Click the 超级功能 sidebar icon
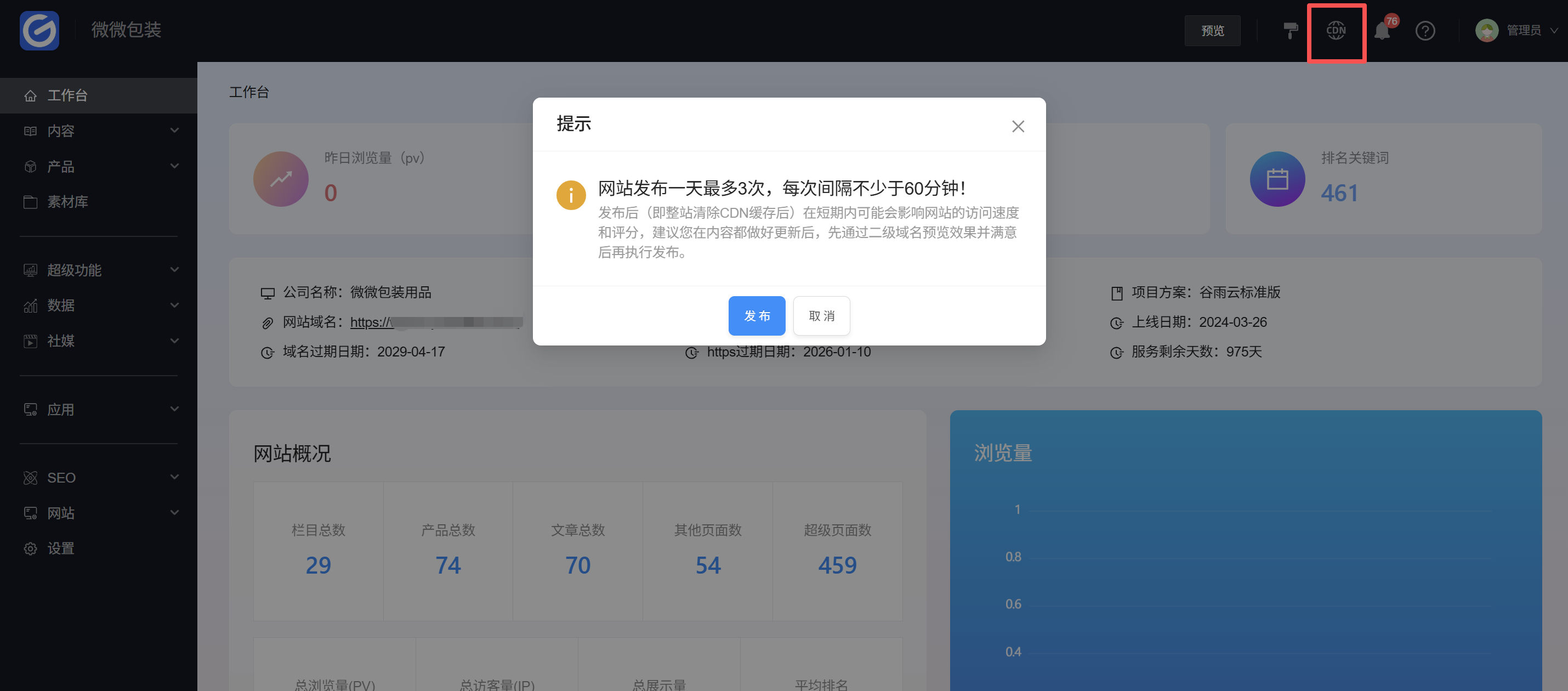The image size is (1568, 691). [31, 270]
